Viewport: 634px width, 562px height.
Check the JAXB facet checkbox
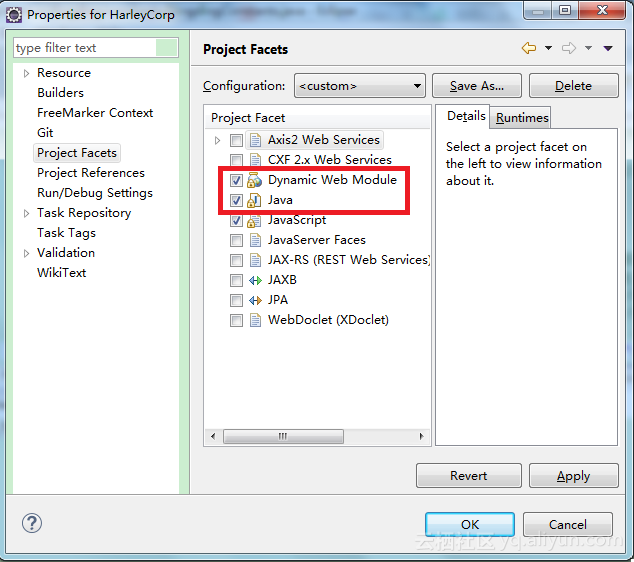[x=236, y=280]
